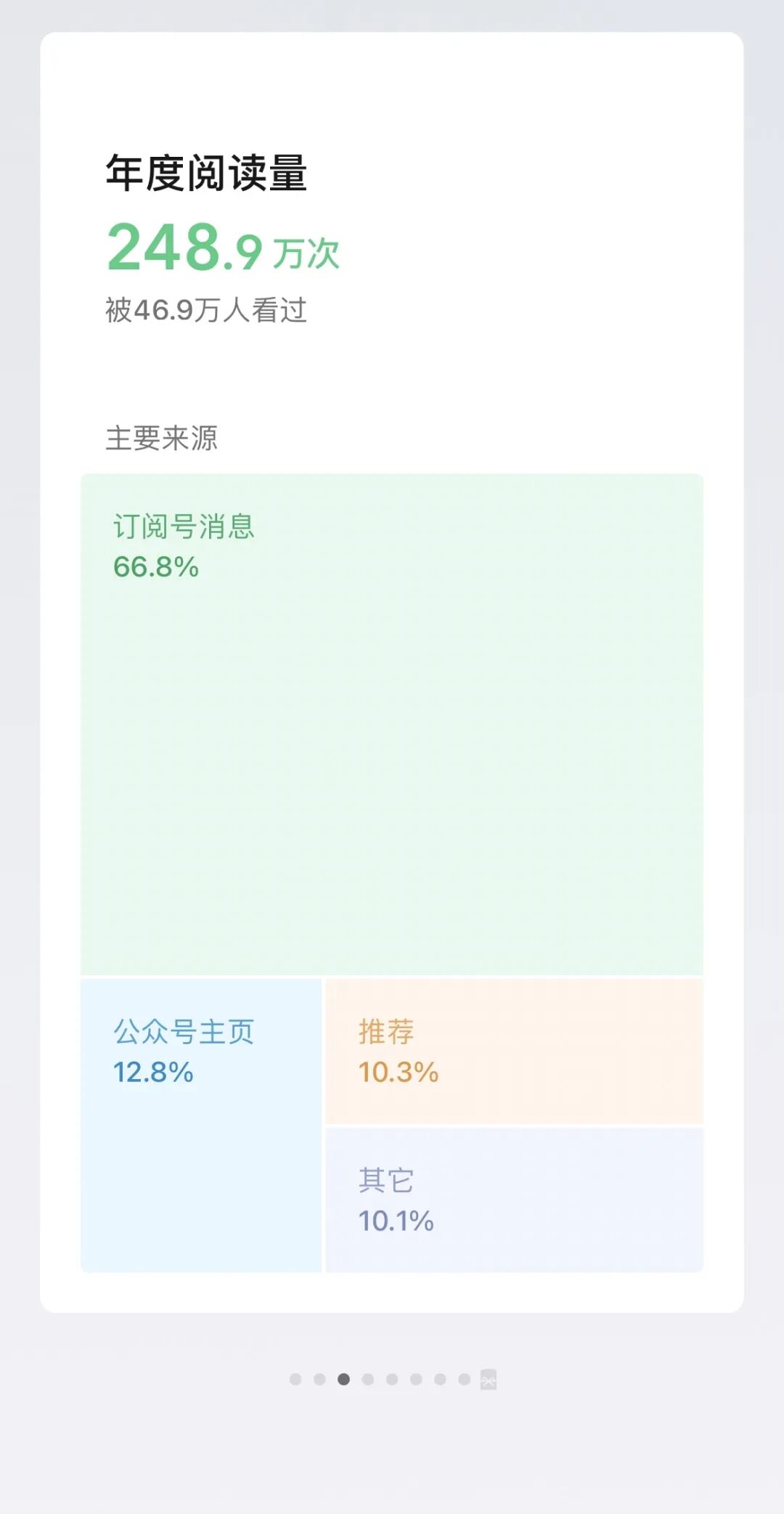Tap the 年度阅读量 heading
This screenshot has width=784, height=1514.
point(207,173)
